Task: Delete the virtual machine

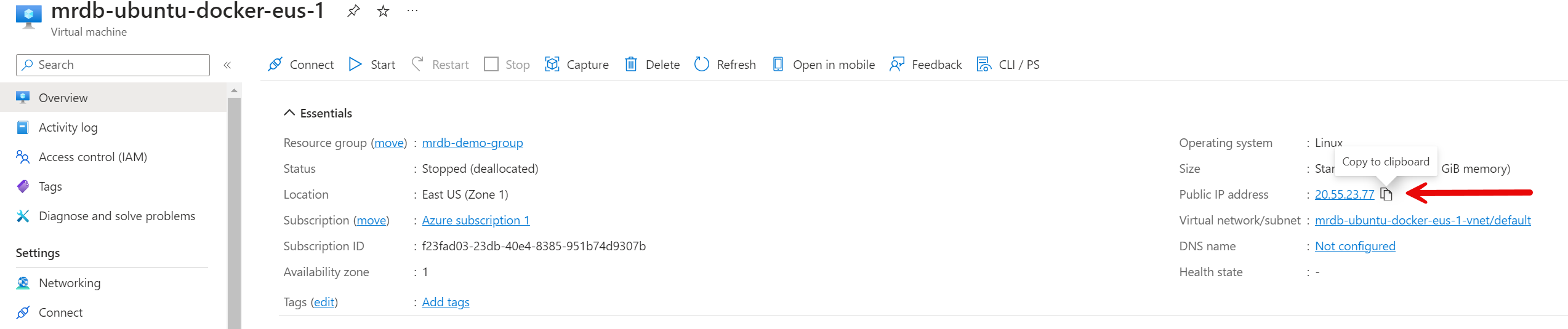Action: [652, 65]
